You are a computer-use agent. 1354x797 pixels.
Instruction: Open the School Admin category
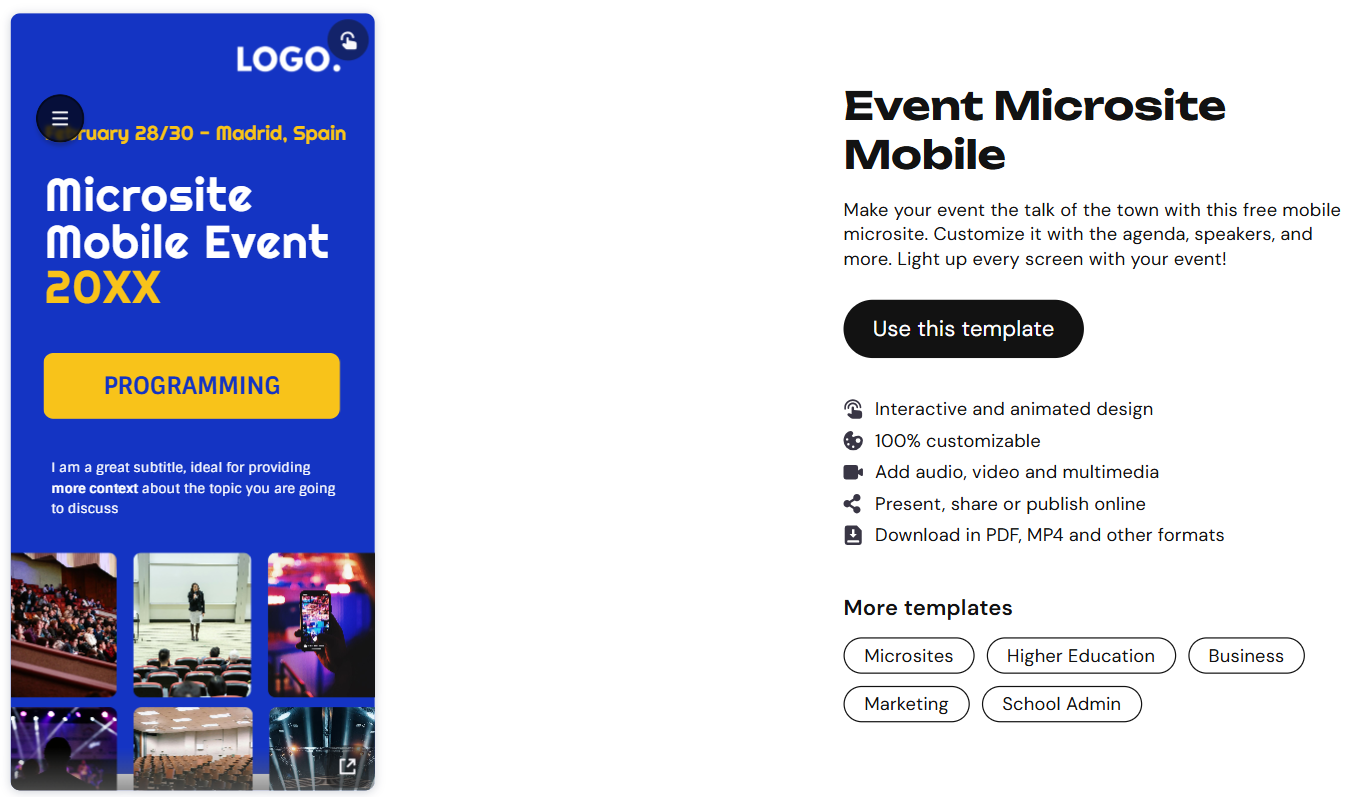[1061, 703]
